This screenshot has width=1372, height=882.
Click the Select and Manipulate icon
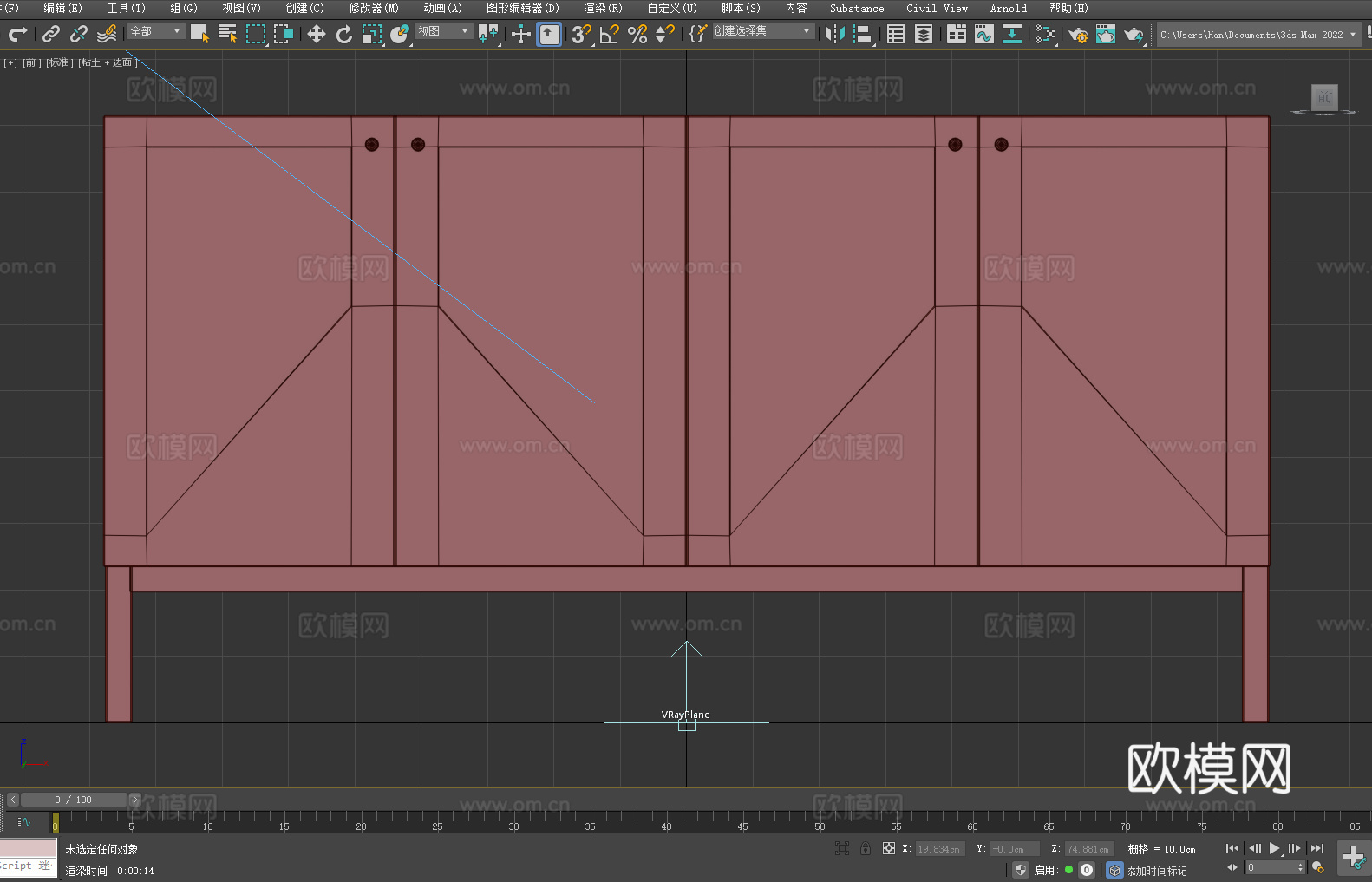521,34
